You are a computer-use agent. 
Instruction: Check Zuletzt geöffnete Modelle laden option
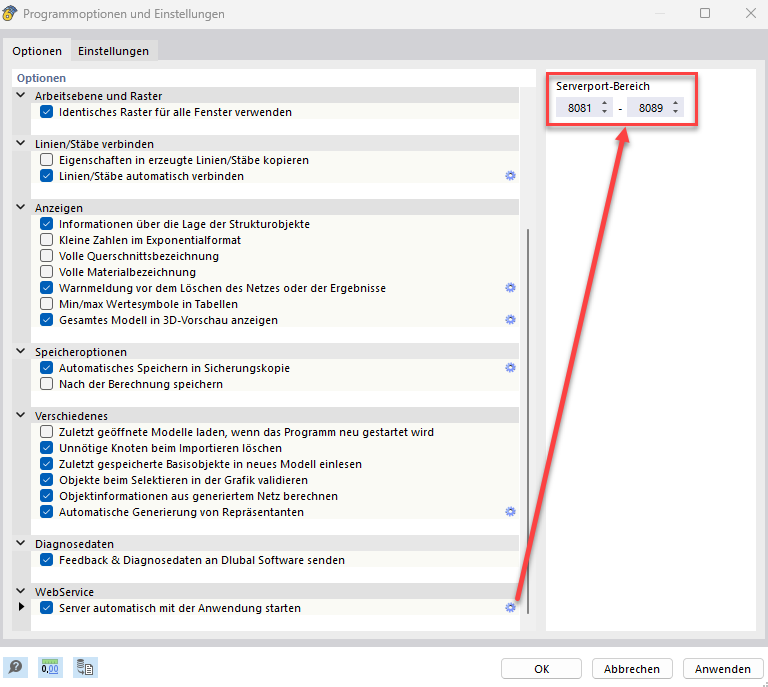[x=47, y=432]
